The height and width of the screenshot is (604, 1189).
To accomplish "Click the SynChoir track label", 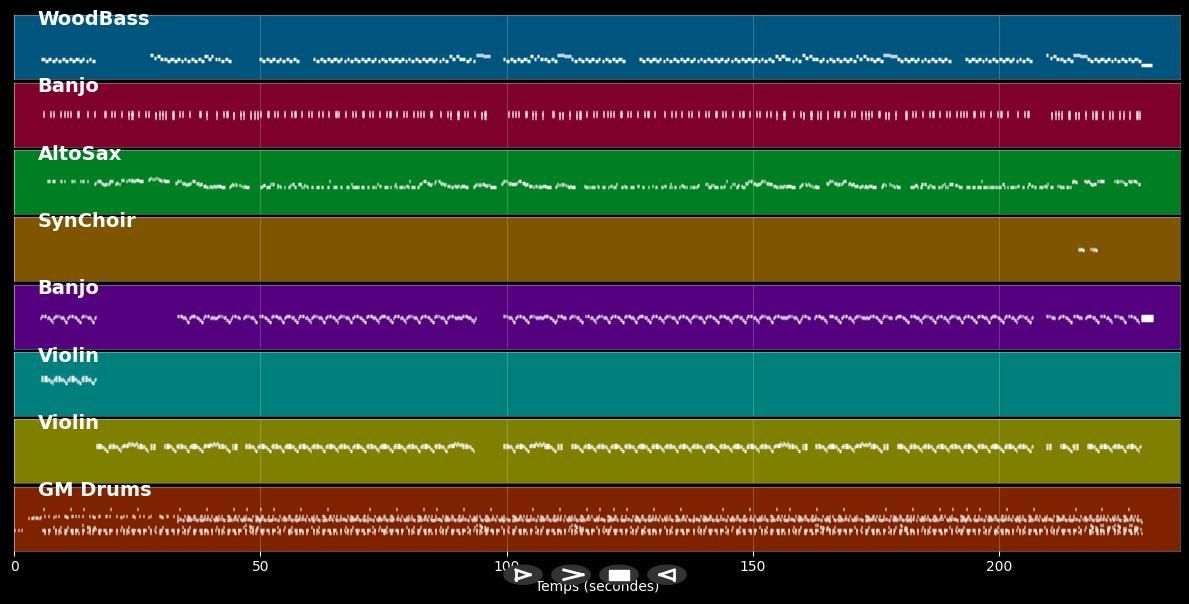I will (86, 221).
